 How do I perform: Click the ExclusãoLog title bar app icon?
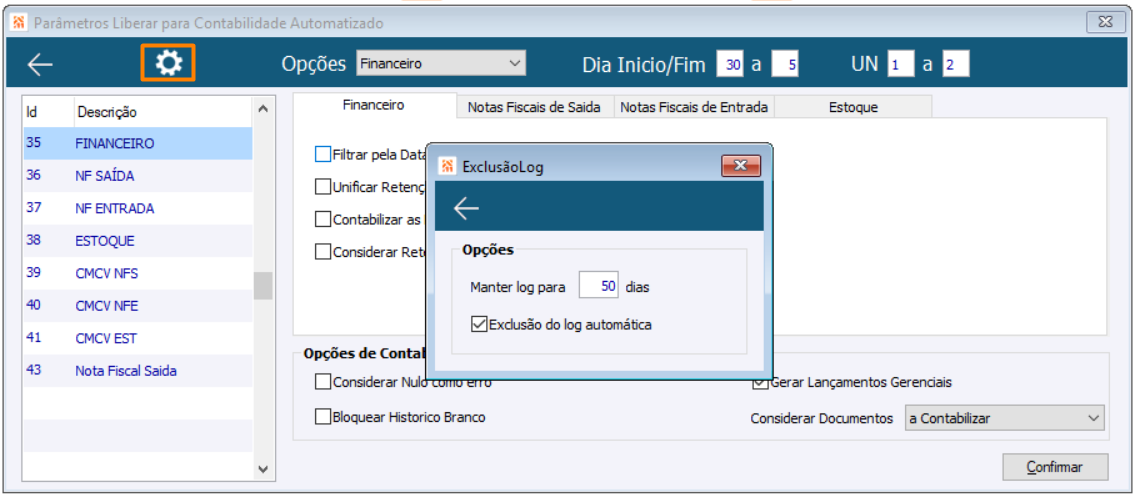tap(447, 166)
